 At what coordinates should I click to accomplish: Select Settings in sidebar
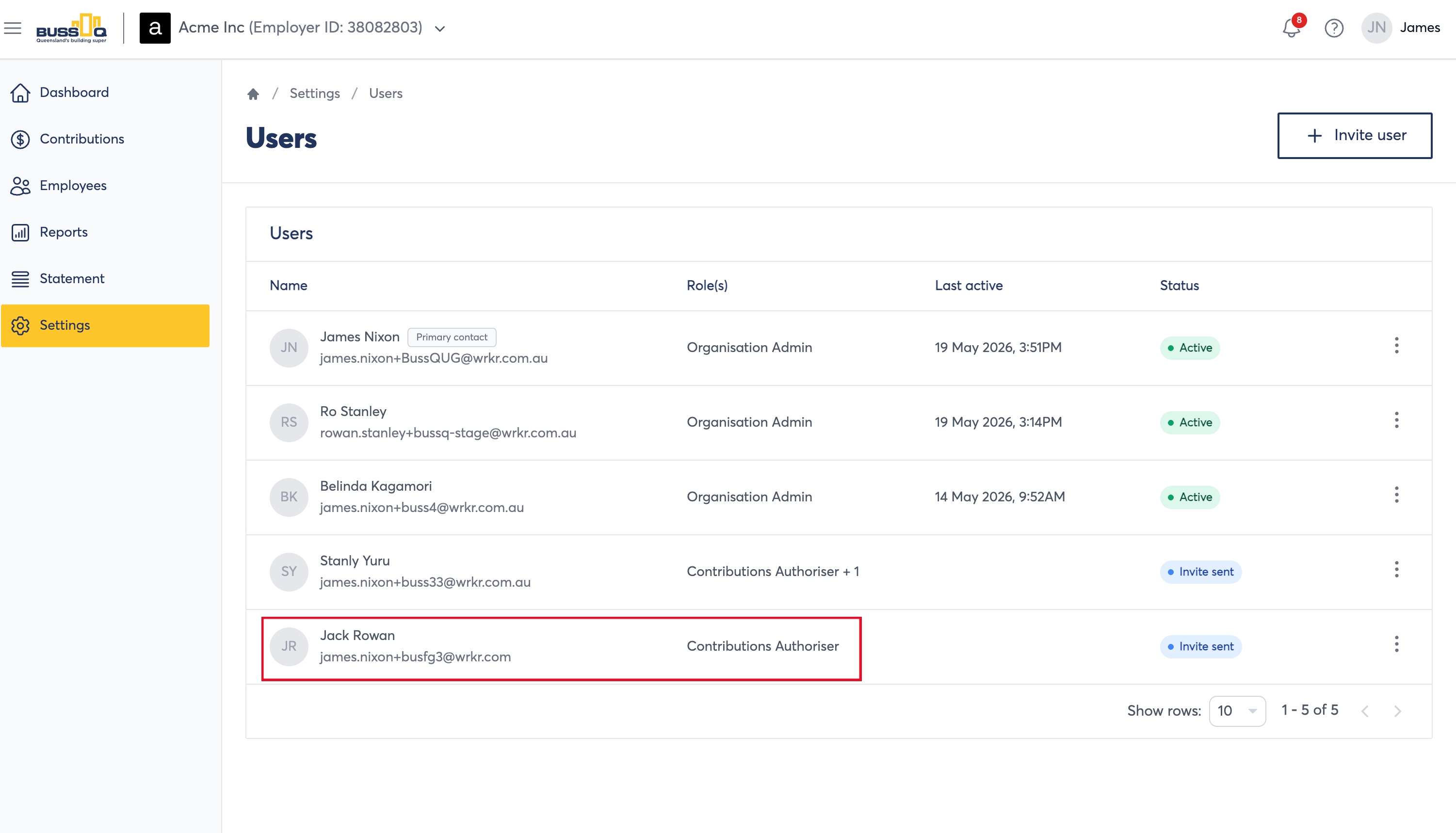click(105, 325)
